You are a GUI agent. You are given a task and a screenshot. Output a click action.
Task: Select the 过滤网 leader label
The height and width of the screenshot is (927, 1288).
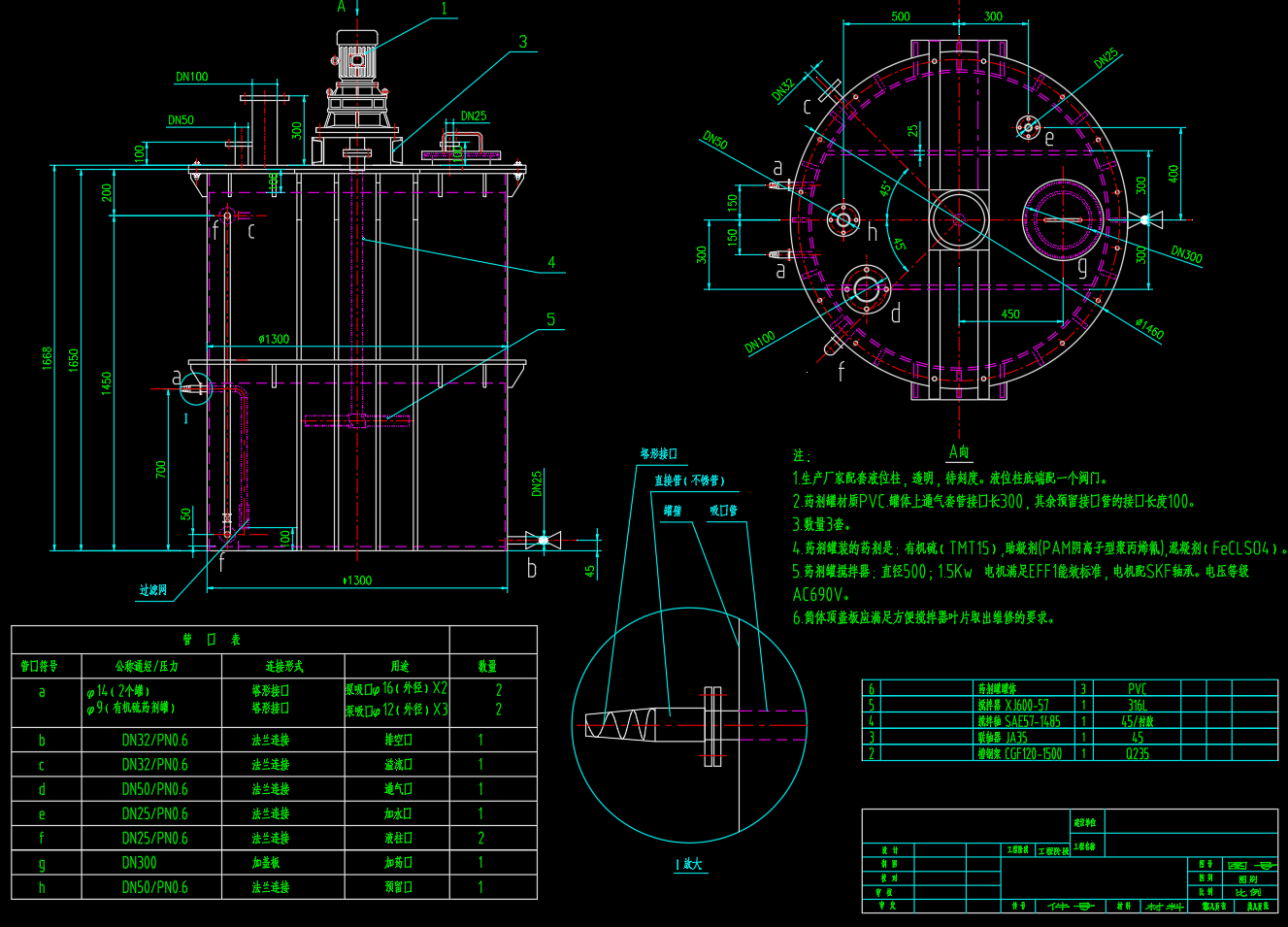(153, 589)
